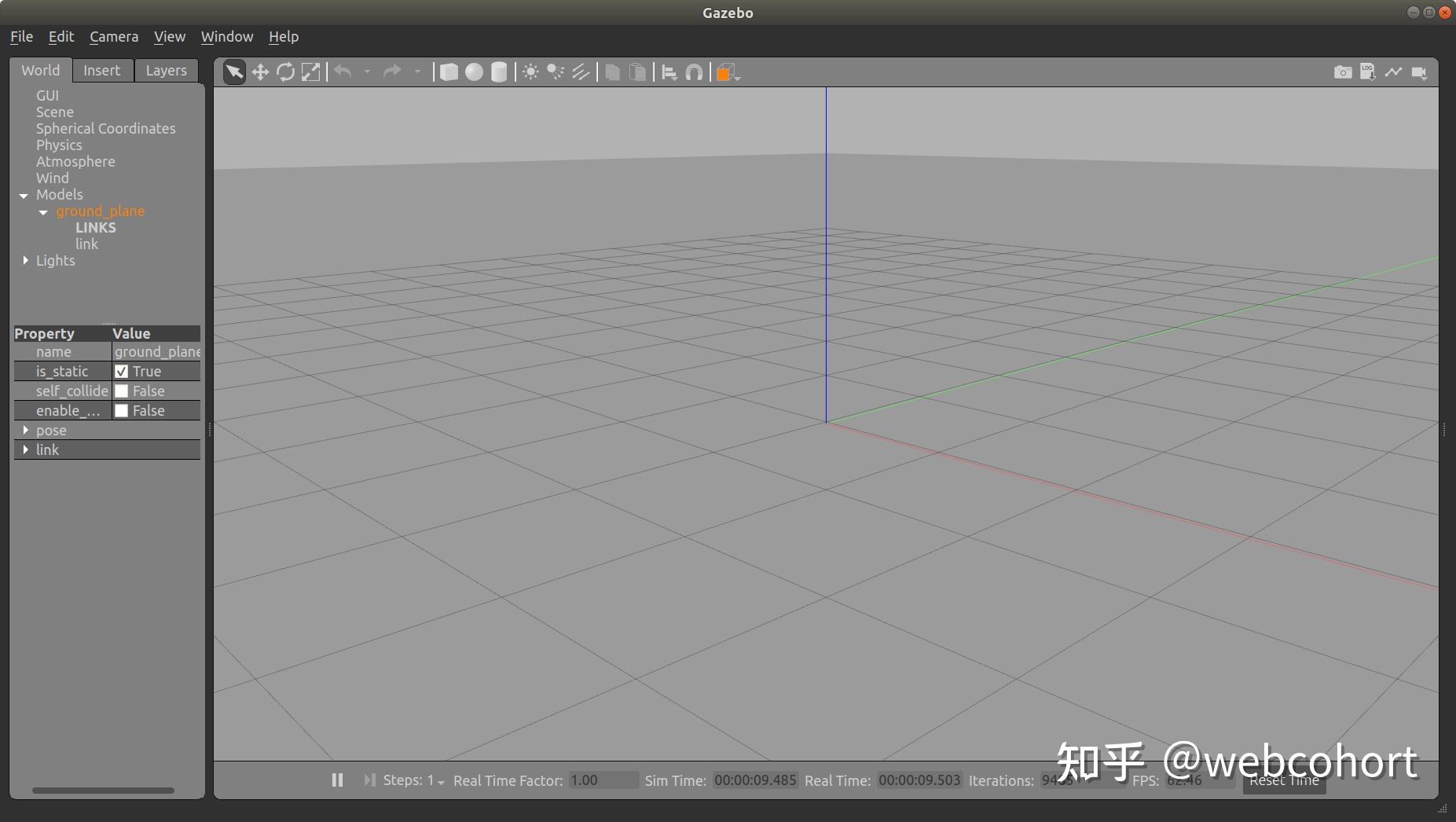
Task: Select the rotate mode tool
Action: tap(285, 72)
